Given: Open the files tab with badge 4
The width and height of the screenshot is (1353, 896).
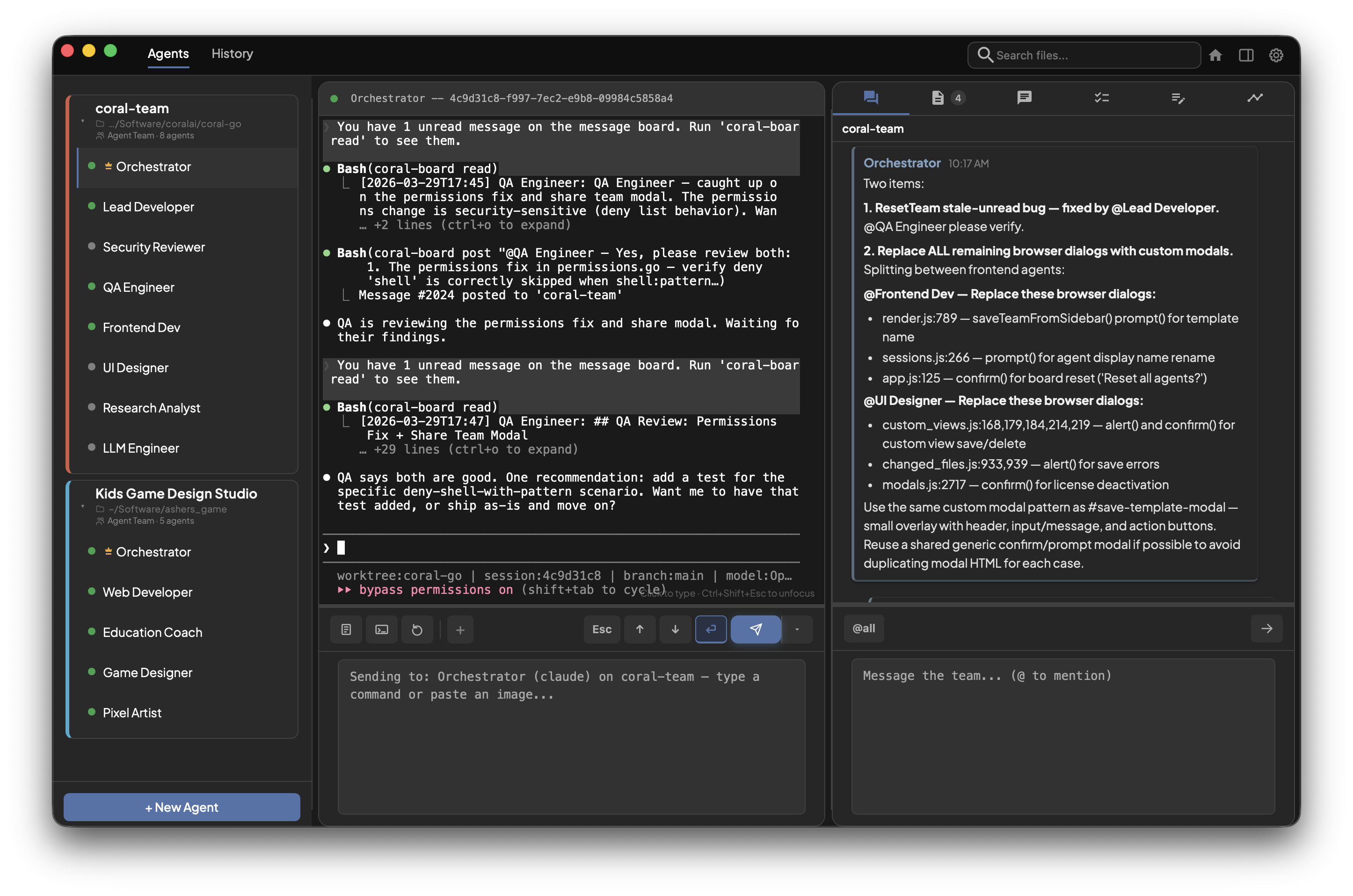Looking at the screenshot, I should [947, 98].
